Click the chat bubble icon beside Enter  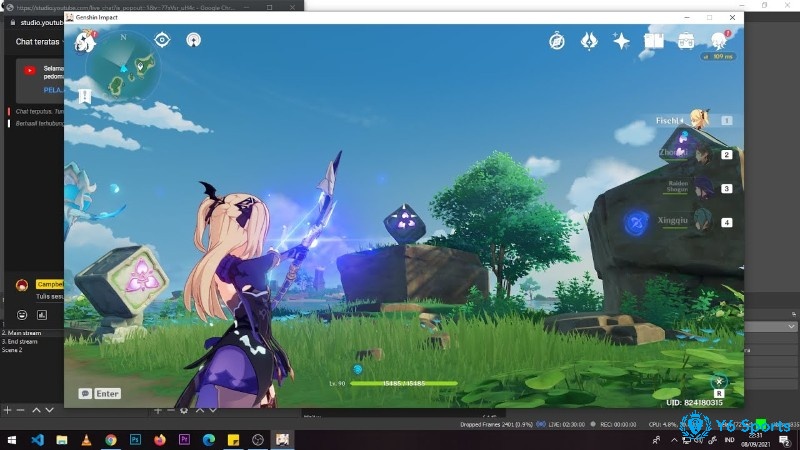pyautogui.click(x=85, y=393)
